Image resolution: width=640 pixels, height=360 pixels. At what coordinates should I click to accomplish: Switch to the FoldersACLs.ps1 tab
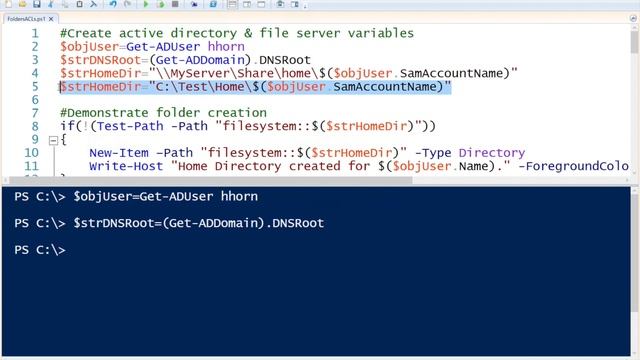26,19
